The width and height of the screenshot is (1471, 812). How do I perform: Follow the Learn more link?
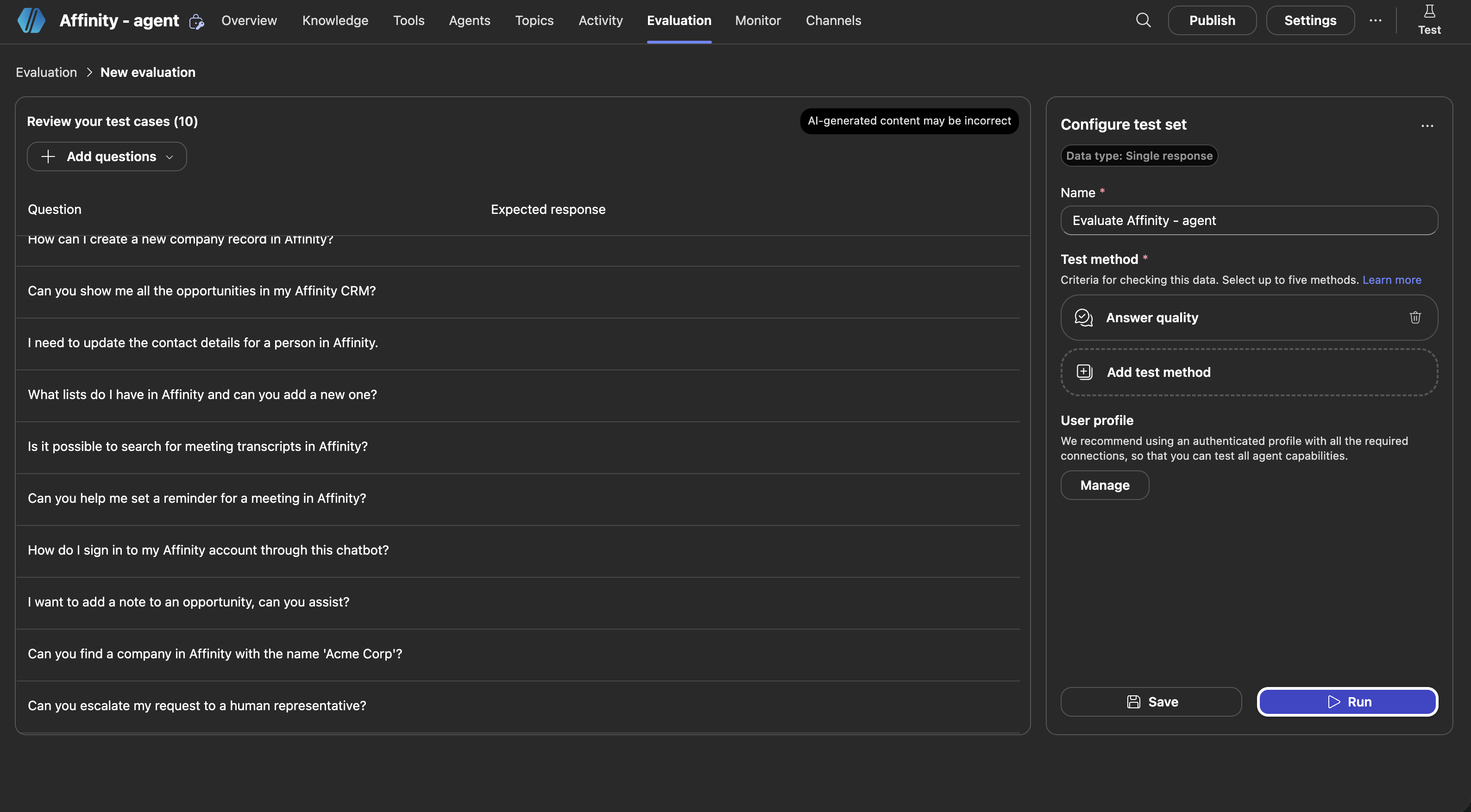point(1392,280)
